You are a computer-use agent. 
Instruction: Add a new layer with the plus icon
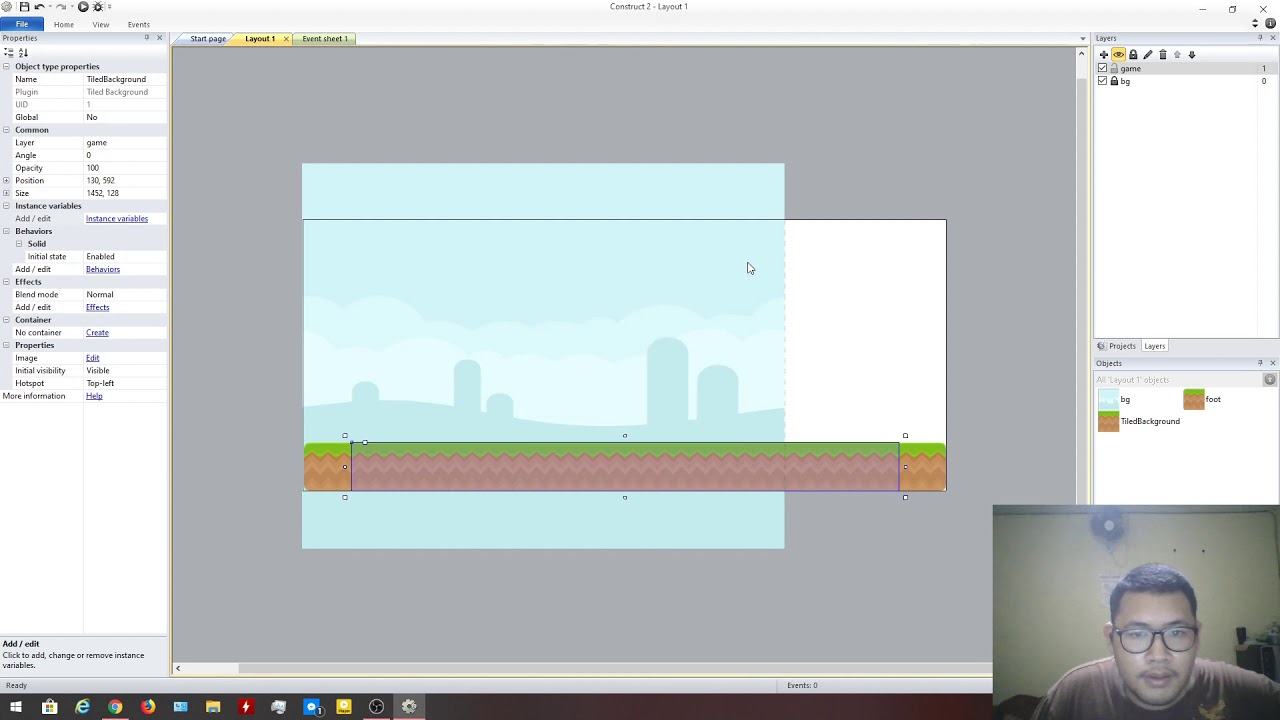point(1104,55)
